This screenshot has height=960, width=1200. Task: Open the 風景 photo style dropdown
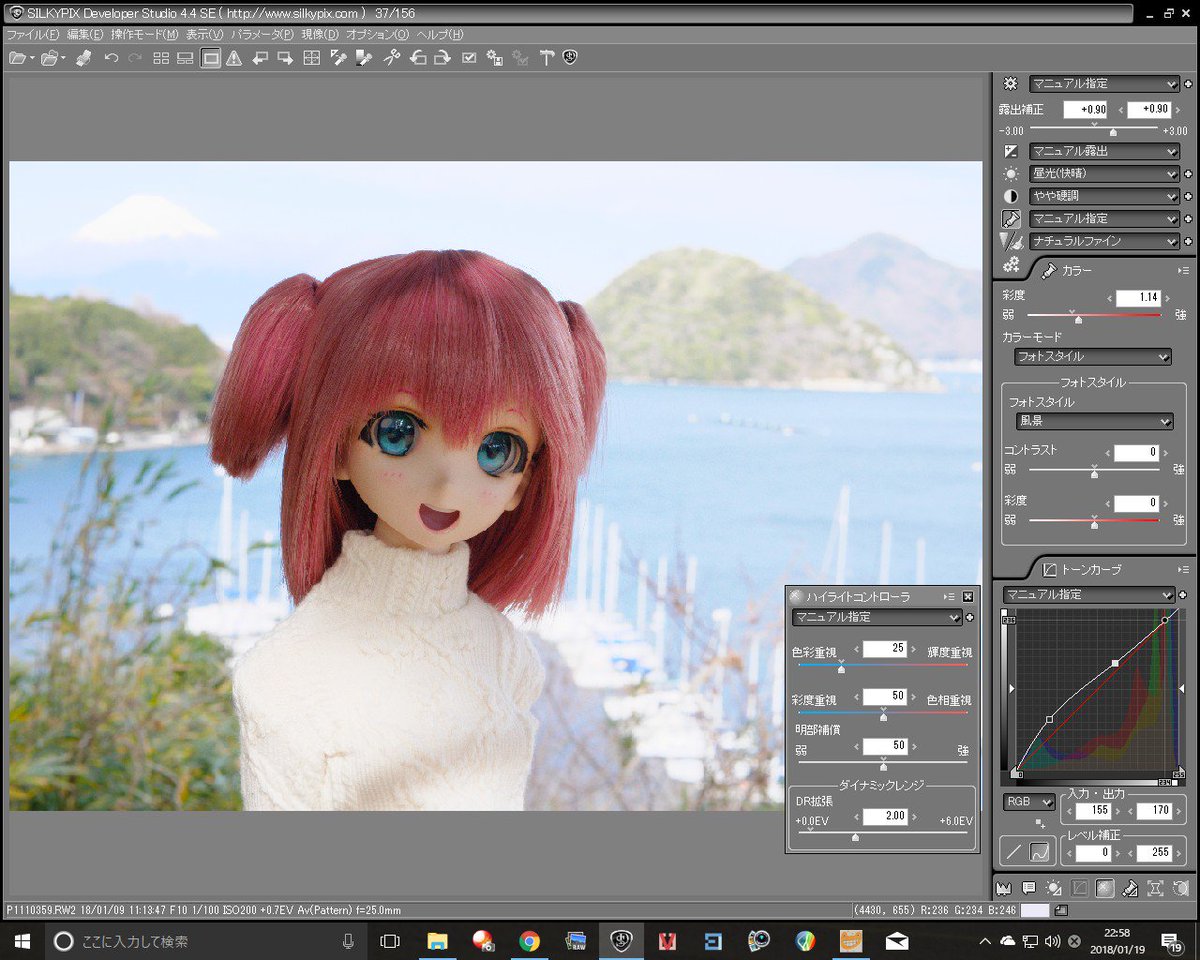[x=1094, y=422]
